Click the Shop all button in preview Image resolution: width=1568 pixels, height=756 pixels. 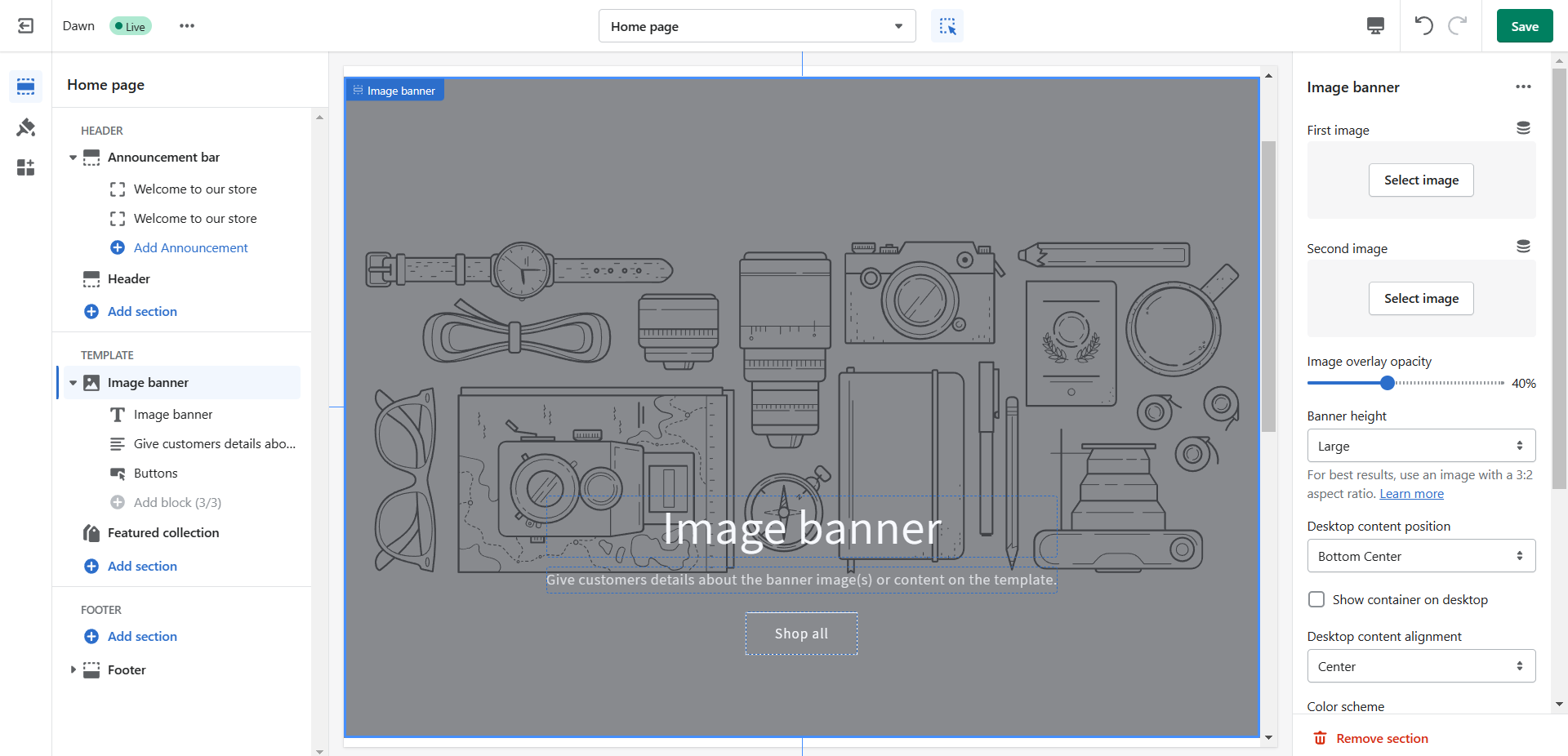click(x=801, y=634)
